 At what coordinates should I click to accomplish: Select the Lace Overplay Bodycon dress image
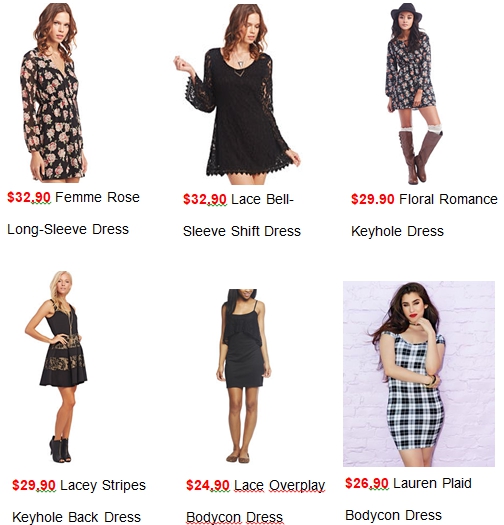pyautogui.click(x=243, y=376)
